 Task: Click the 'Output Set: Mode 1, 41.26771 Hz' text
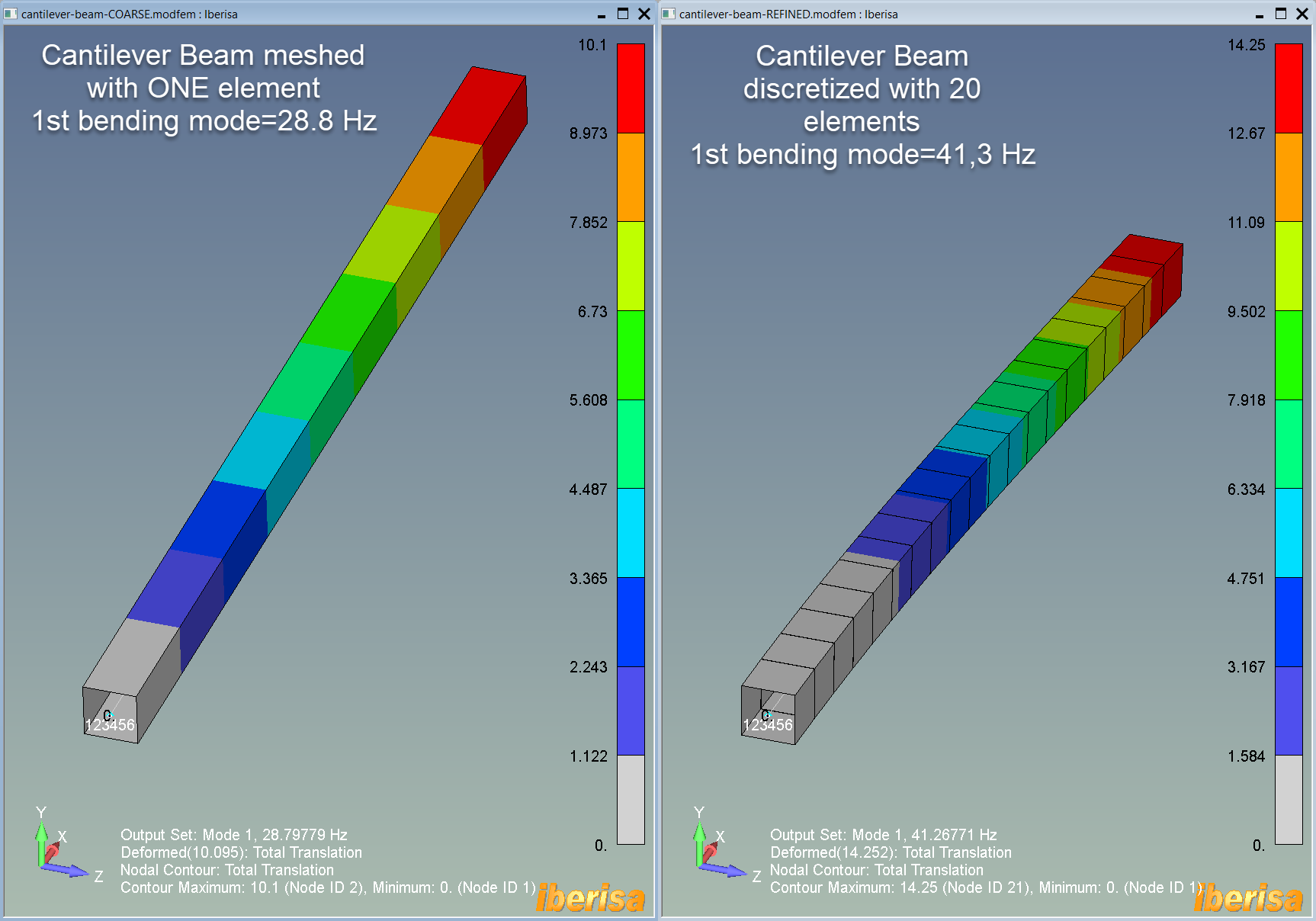coord(884,835)
